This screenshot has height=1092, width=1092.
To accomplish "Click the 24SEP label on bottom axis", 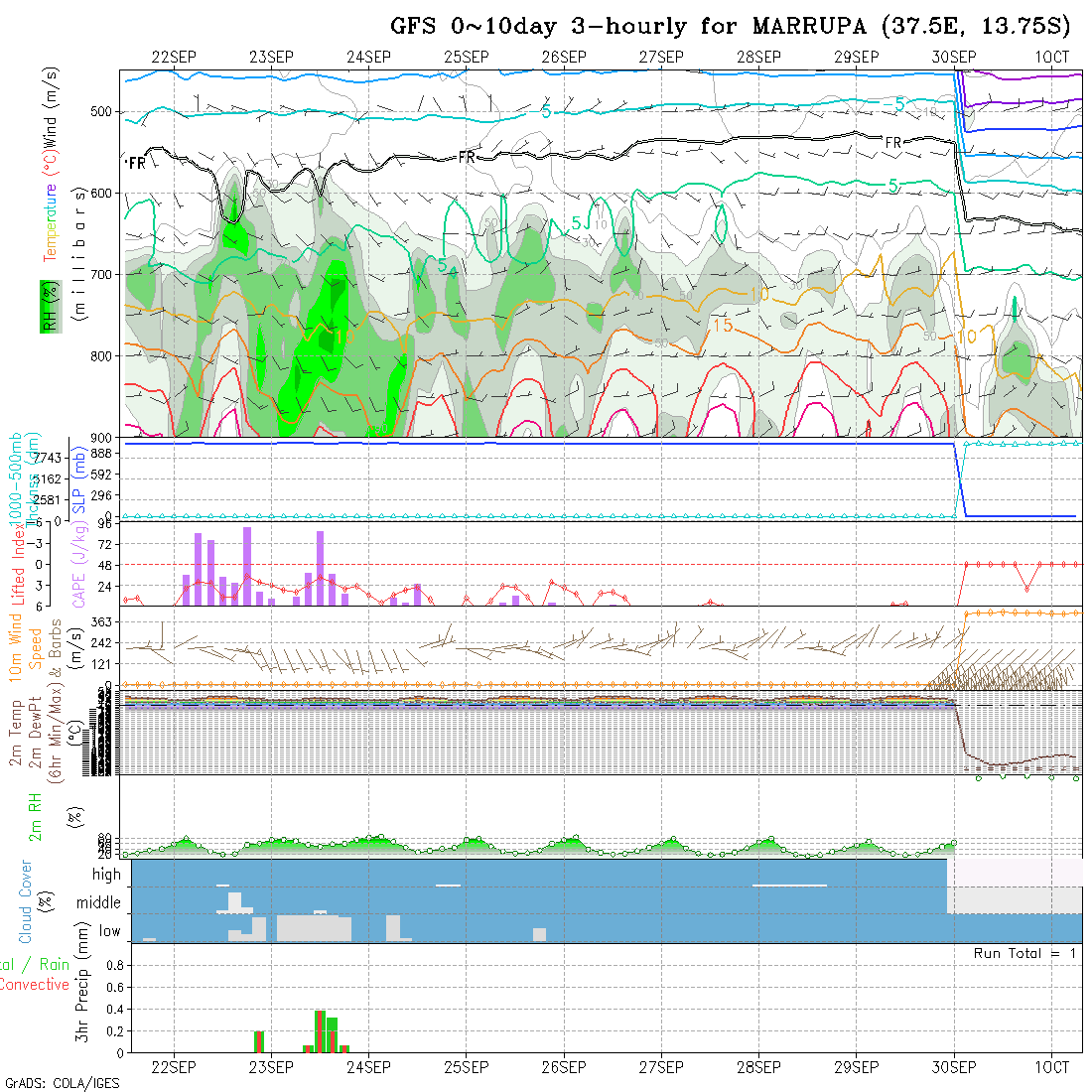I will click(x=369, y=1067).
